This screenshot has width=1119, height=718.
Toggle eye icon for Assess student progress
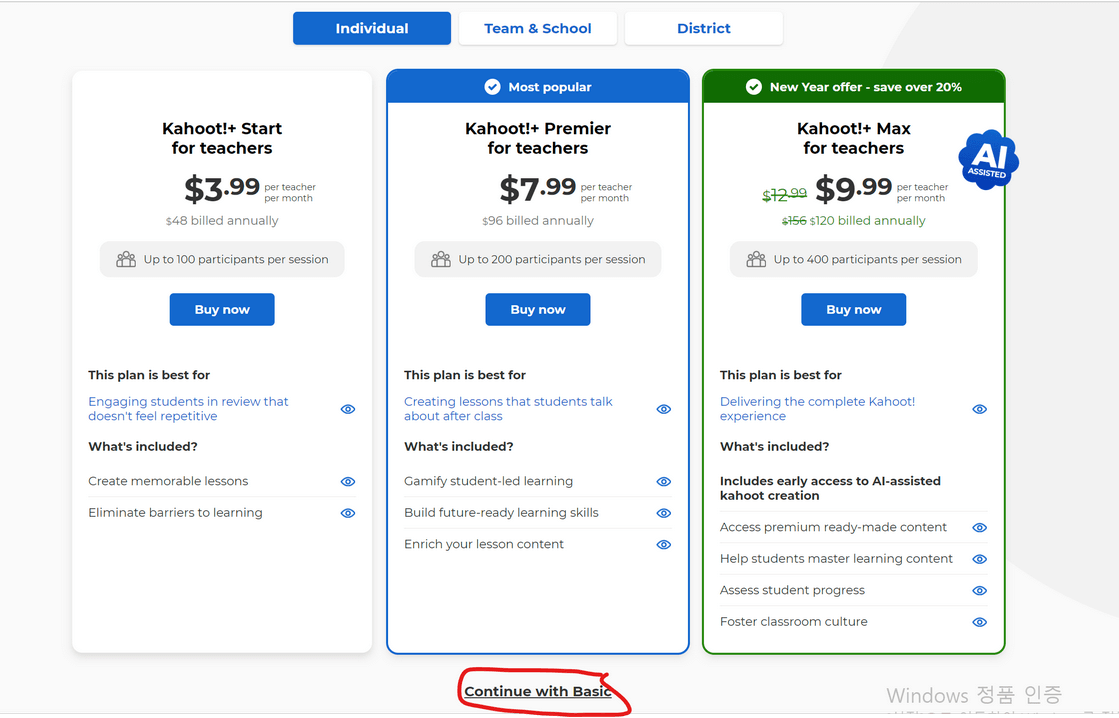[980, 591]
